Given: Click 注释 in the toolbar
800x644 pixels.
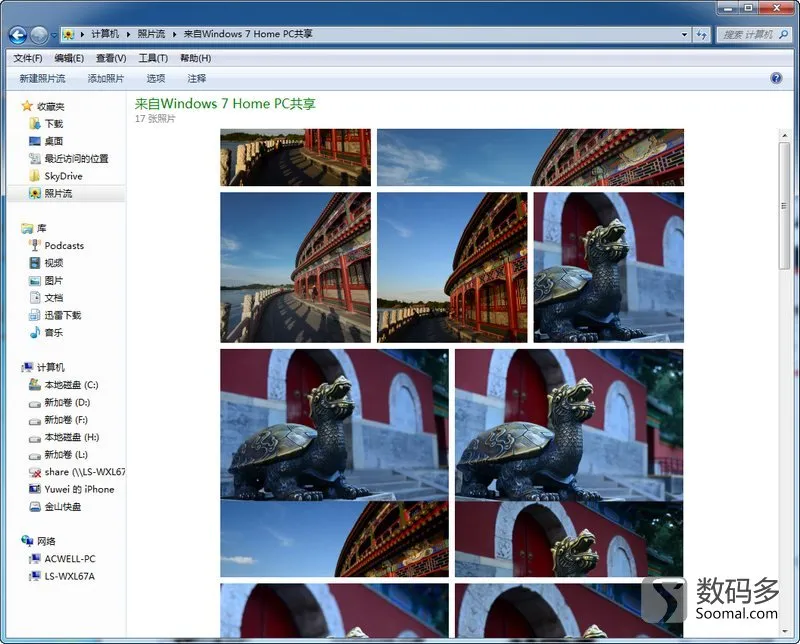Looking at the screenshot, I should point(196,79).
